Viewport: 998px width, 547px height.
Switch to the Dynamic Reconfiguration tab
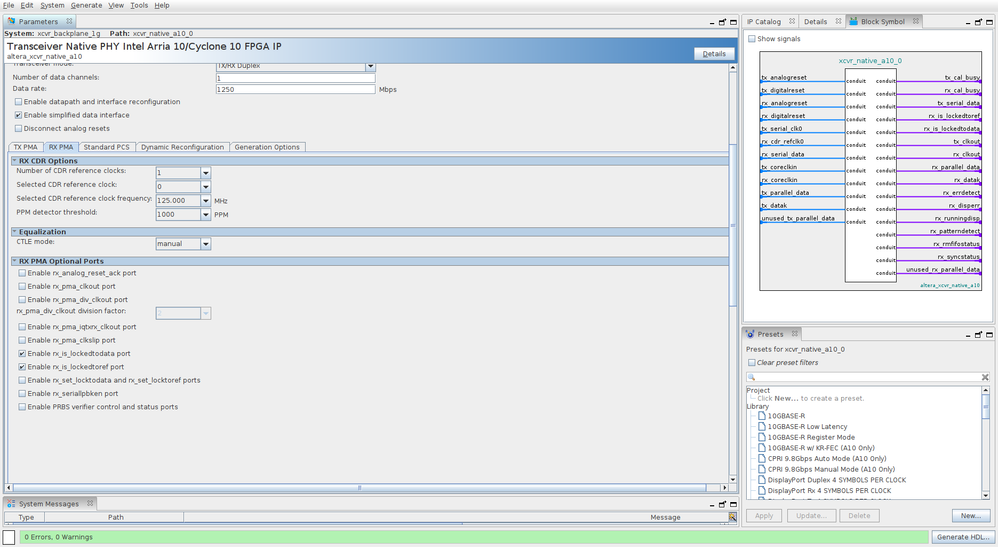click(183, 147)
